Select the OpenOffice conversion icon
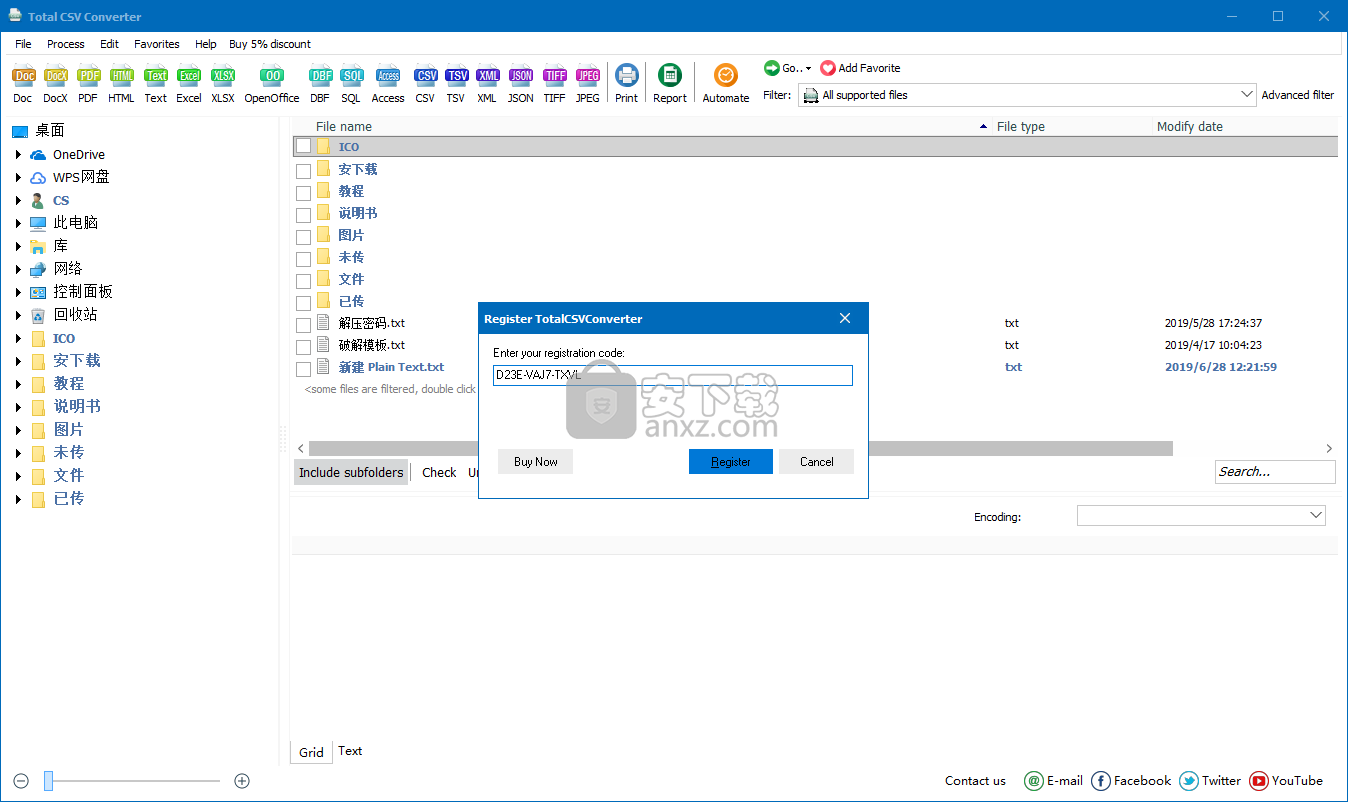The image size is (1348, 802). [x=271, y=76]
